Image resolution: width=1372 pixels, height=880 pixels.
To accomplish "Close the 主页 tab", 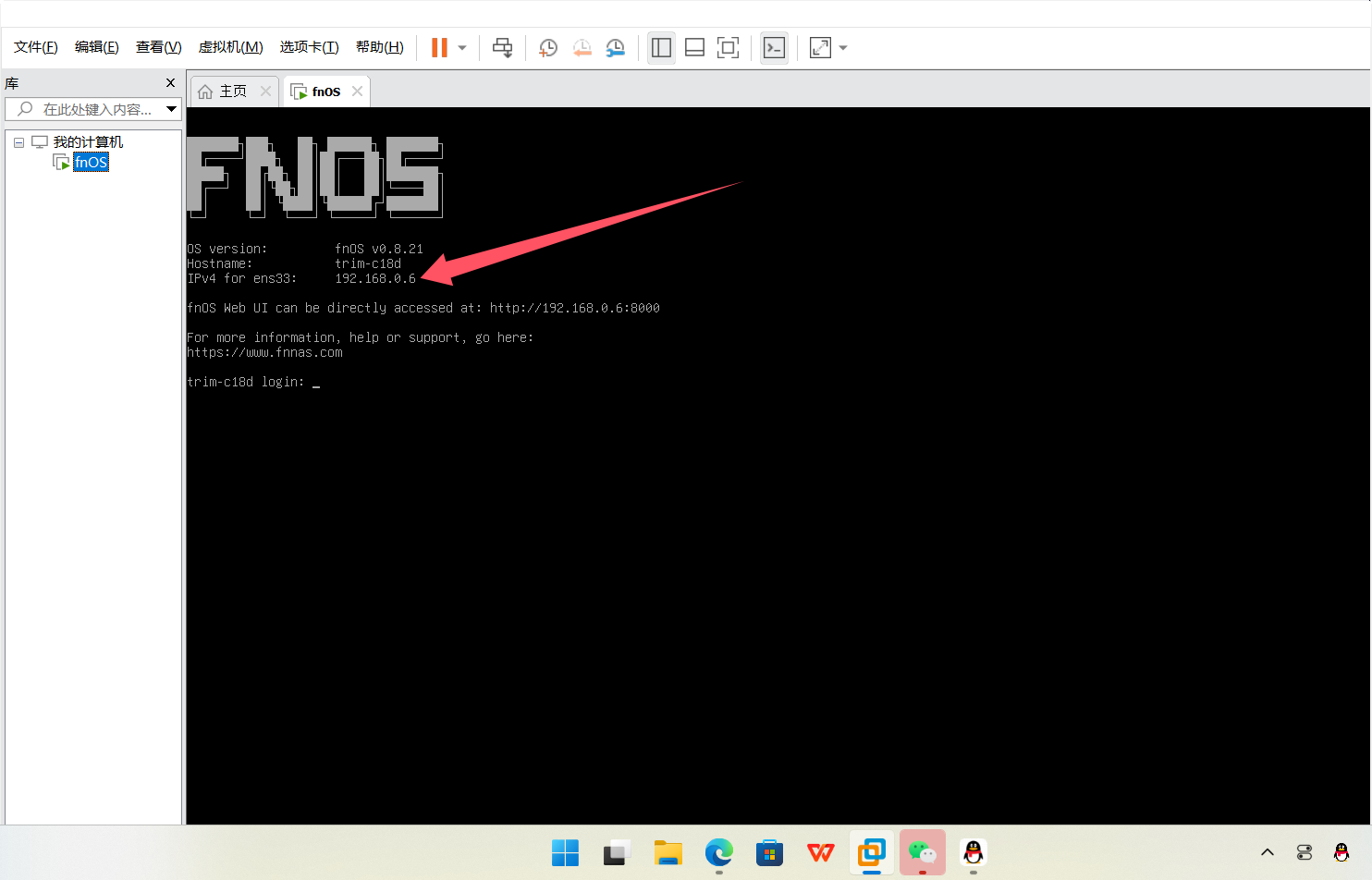I will [266, 91].
